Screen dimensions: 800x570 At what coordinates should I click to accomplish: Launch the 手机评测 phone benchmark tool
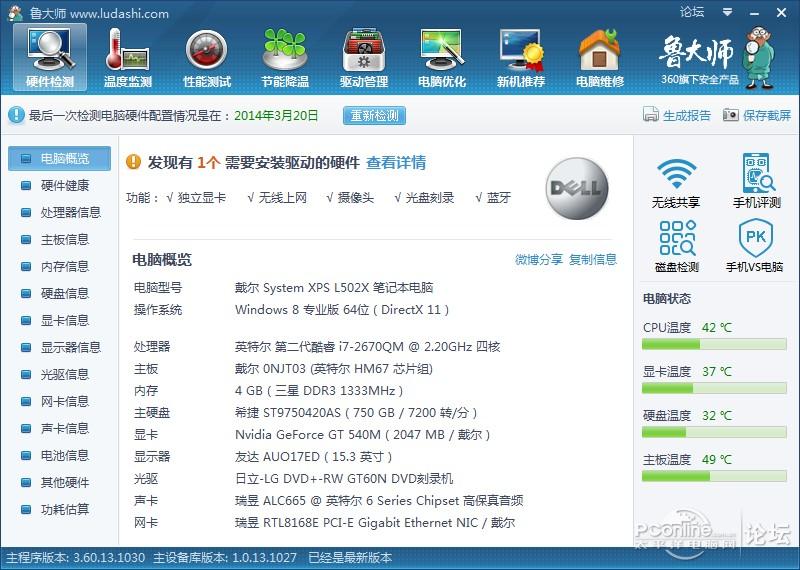coord(757,181)
